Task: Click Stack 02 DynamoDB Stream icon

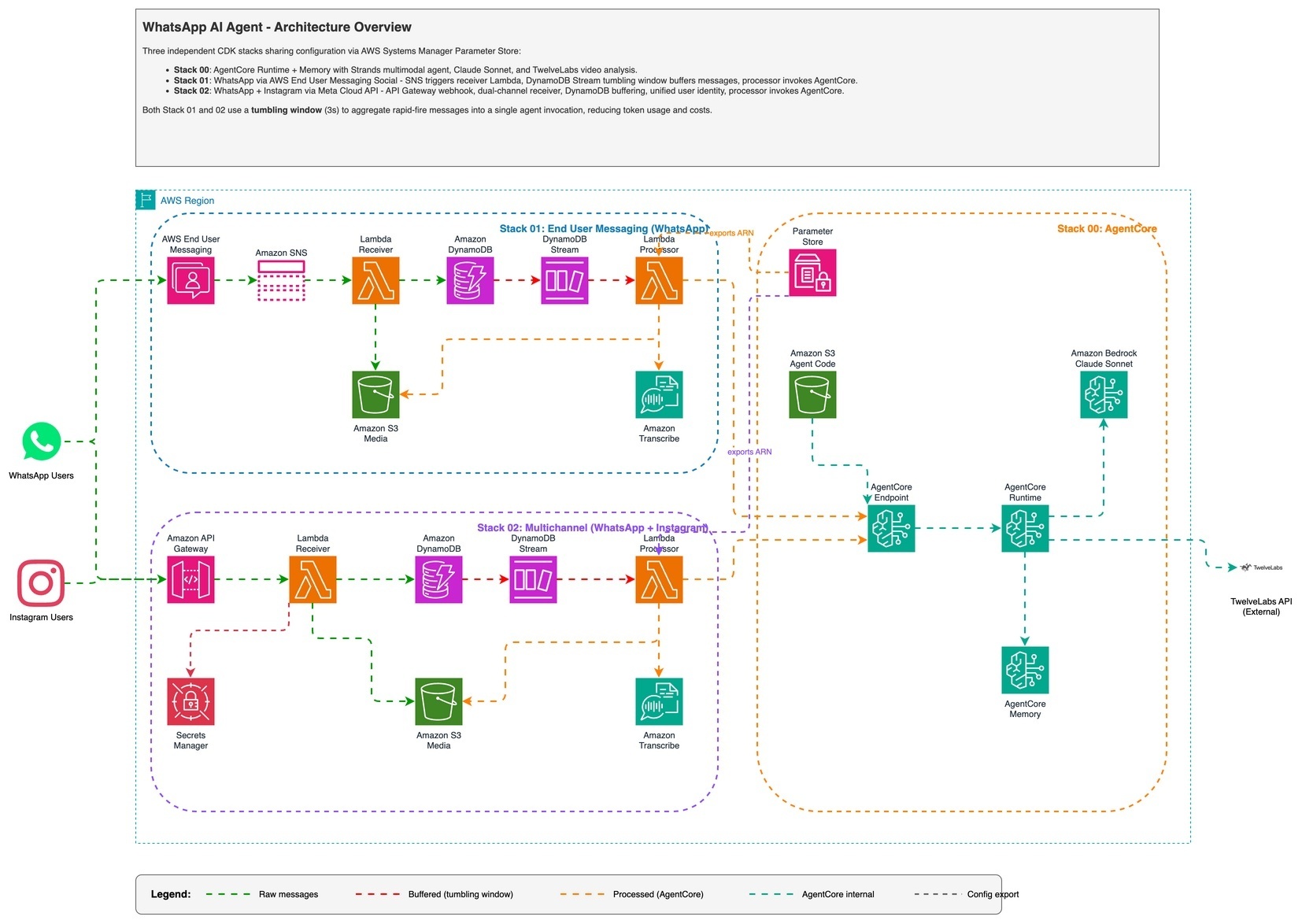Action: (533, 579)
